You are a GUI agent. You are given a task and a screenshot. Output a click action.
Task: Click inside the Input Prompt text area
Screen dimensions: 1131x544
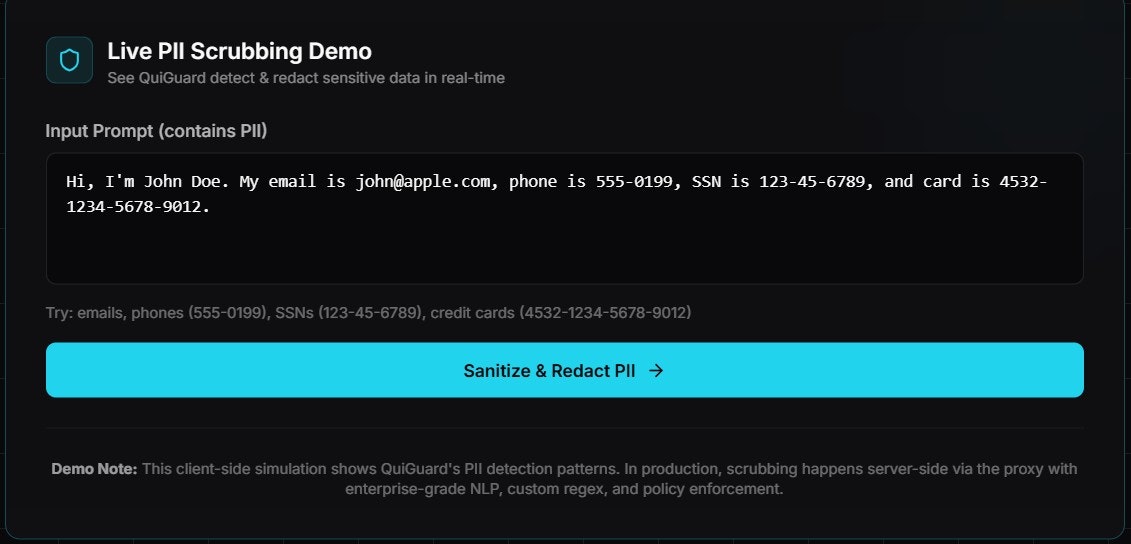pos(565,219)
